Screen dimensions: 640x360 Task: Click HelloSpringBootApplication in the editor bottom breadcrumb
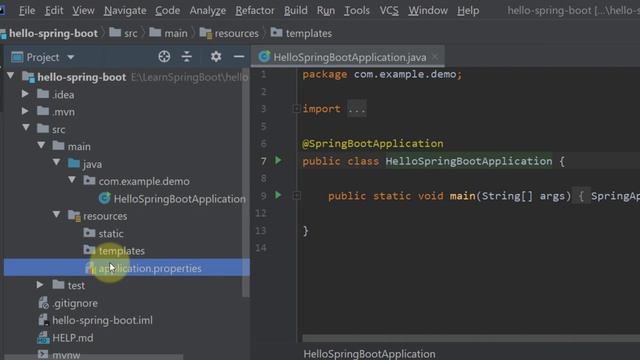pos(369,354)
